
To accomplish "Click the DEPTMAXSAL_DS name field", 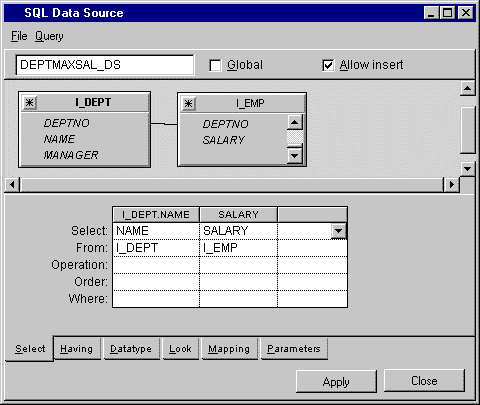I will 105,65.
